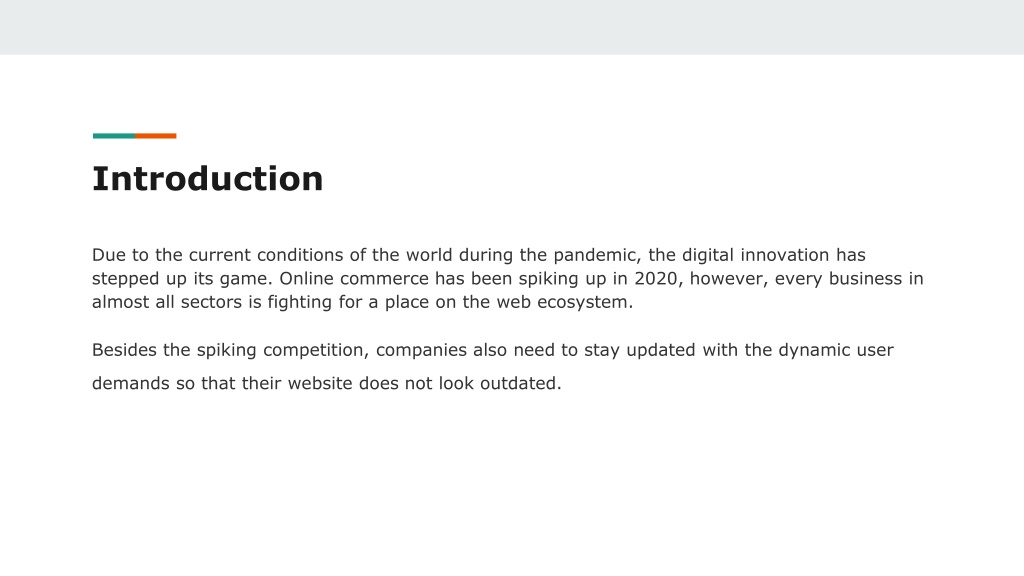Click the word 'demands' on last line
This screenshot has height=576, width=1024.
pyautogui.click(x=131, y=383)
